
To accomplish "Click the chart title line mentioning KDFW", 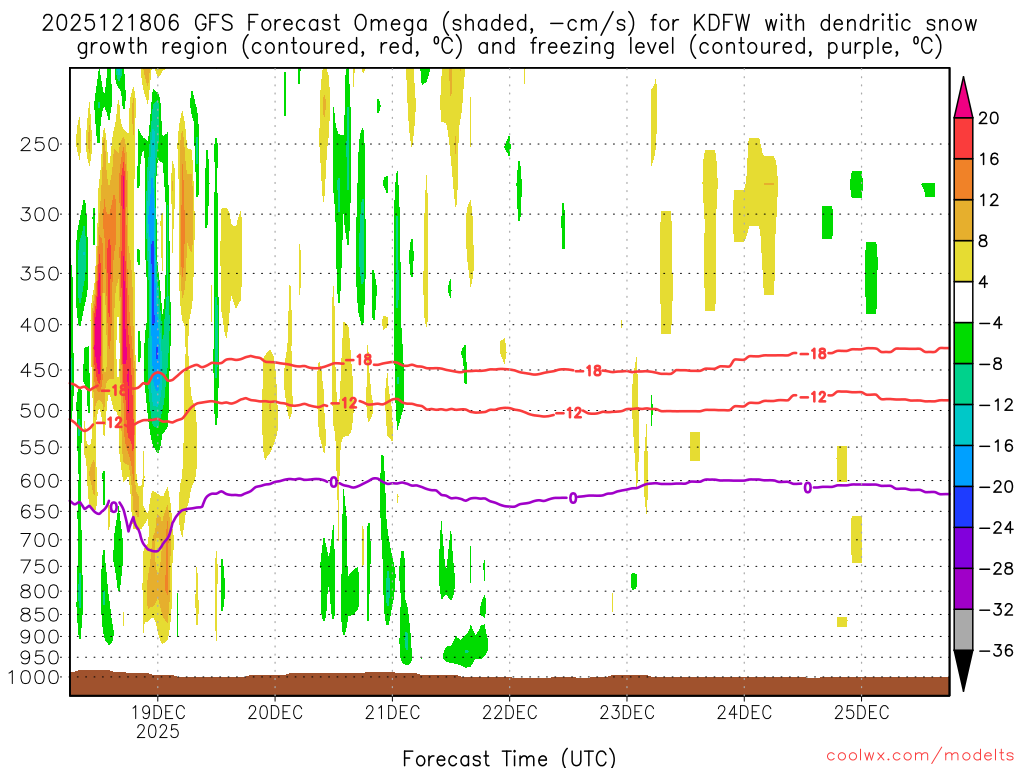I will point(509,24).
